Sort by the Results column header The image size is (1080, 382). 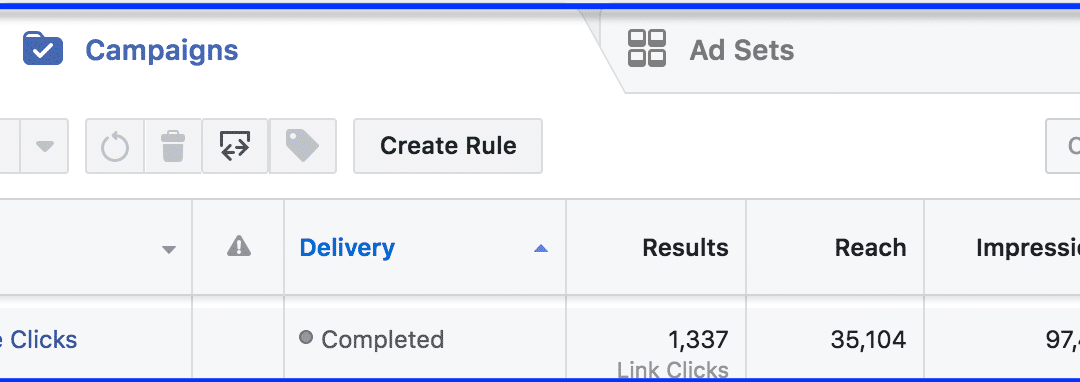pos(685,248)
